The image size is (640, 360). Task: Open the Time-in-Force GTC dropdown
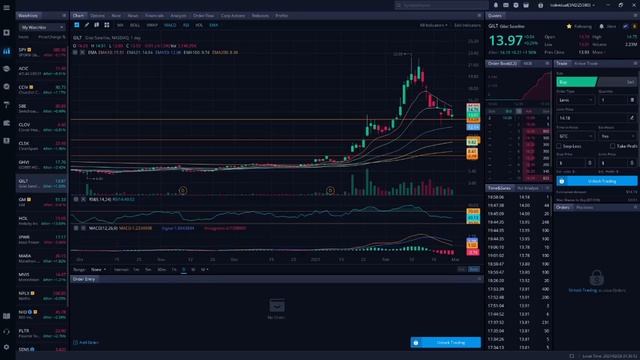(x=576, y=136)
